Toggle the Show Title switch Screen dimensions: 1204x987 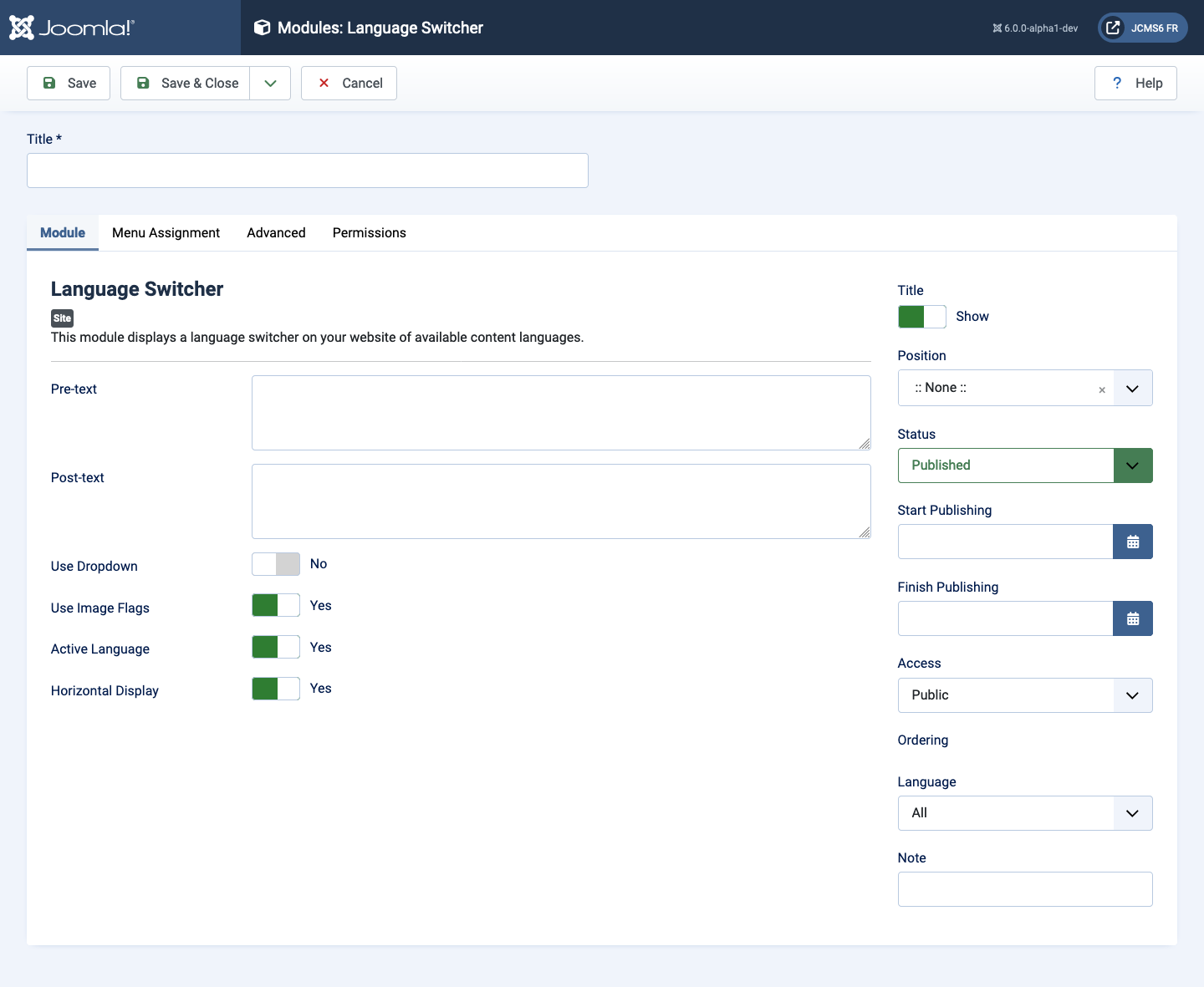922,317
